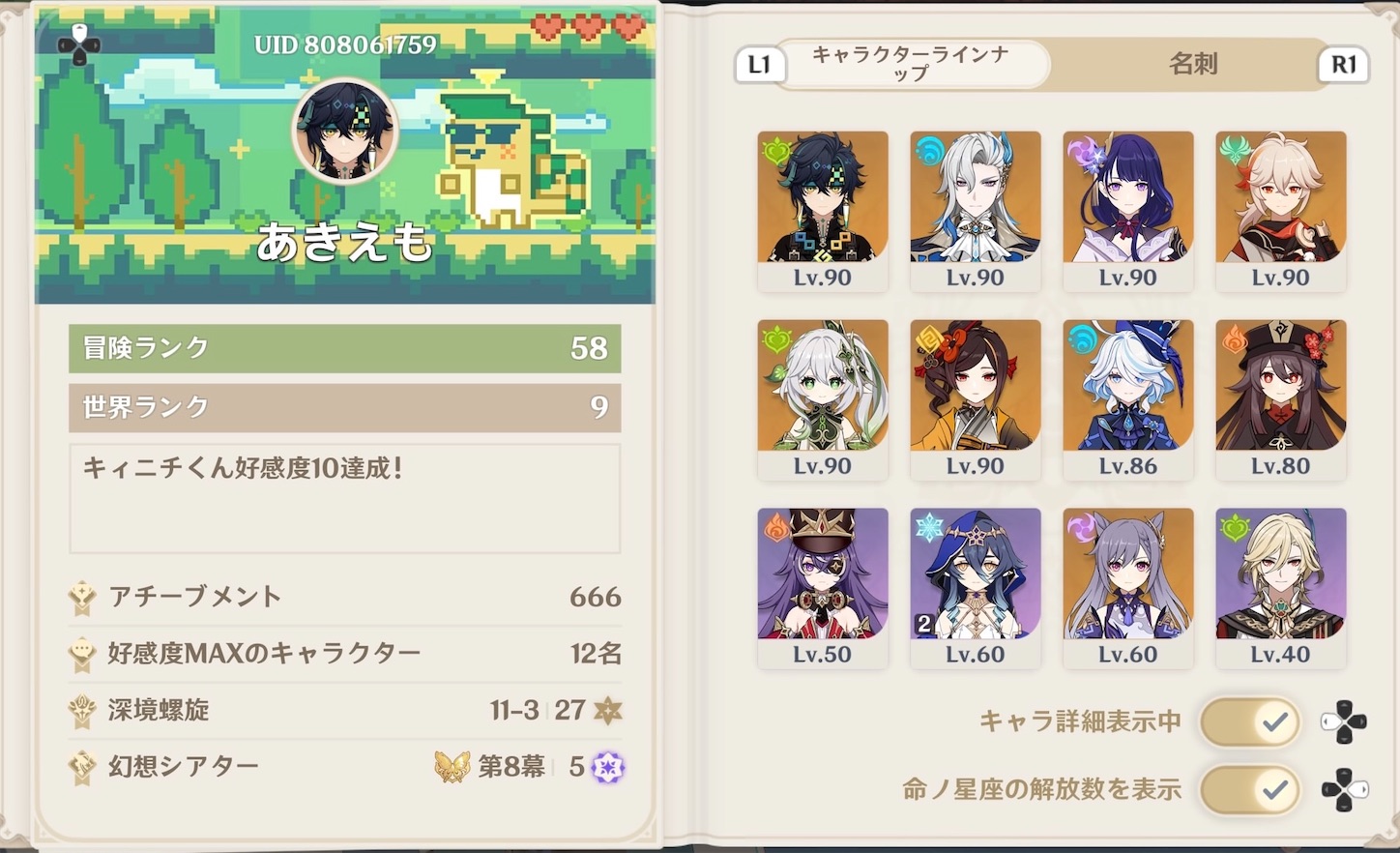
Task: Click the Spiral Abyss star count icon
Action: (x=607, y=711)
